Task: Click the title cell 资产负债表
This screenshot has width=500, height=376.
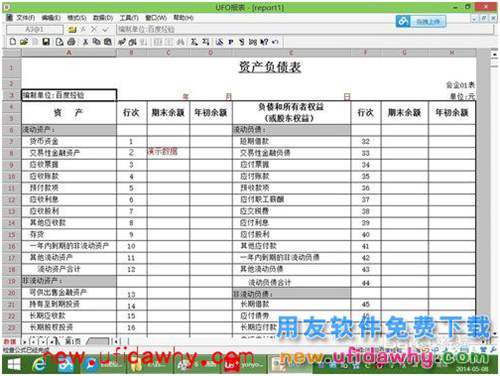Action: pos(270,67)
